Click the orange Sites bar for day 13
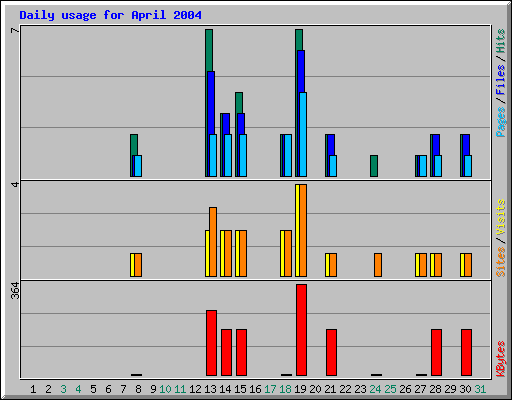Screen dimensions: 512x400 point(213,242)
